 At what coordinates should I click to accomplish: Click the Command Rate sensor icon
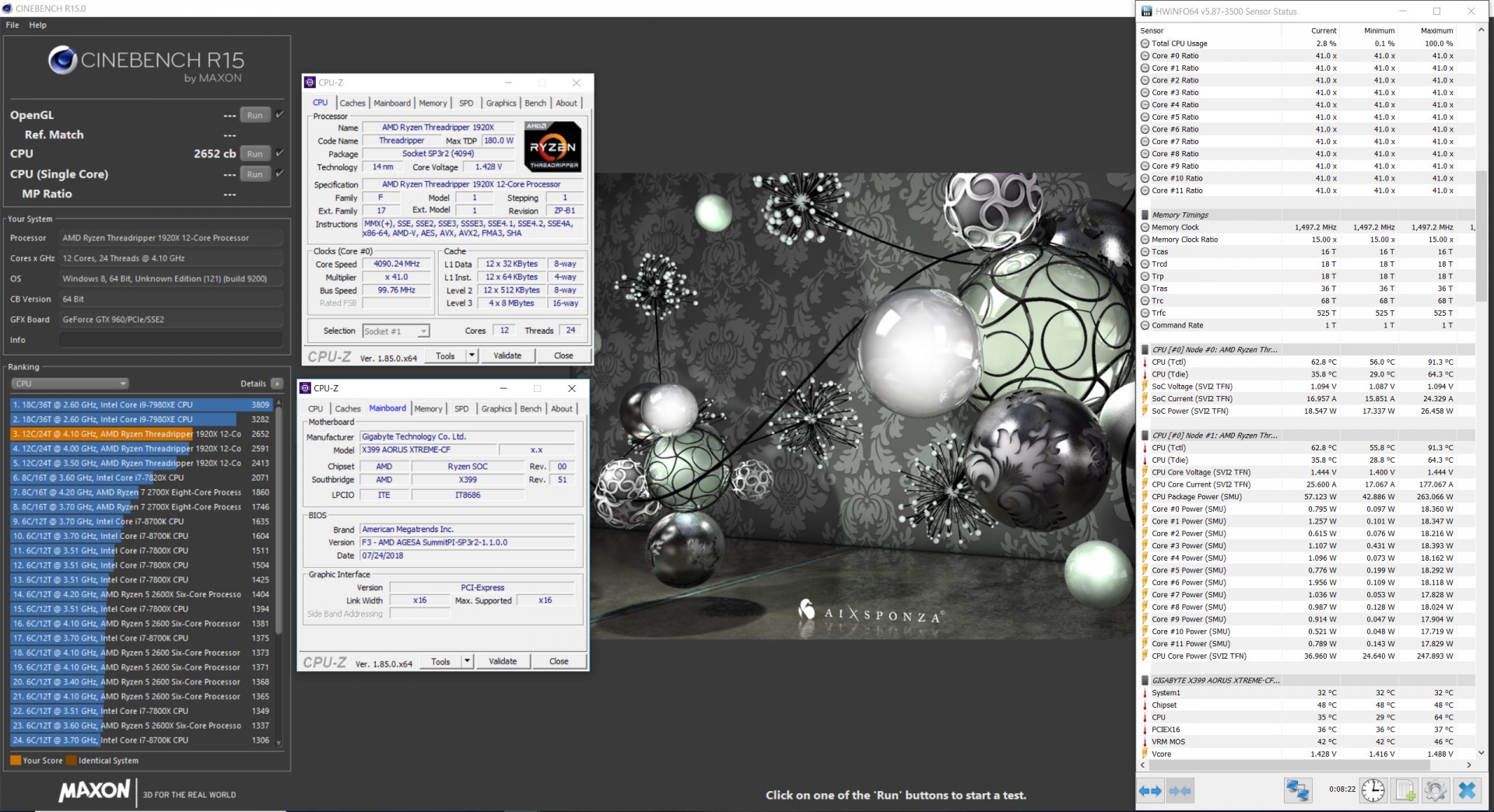point(1145,326)
